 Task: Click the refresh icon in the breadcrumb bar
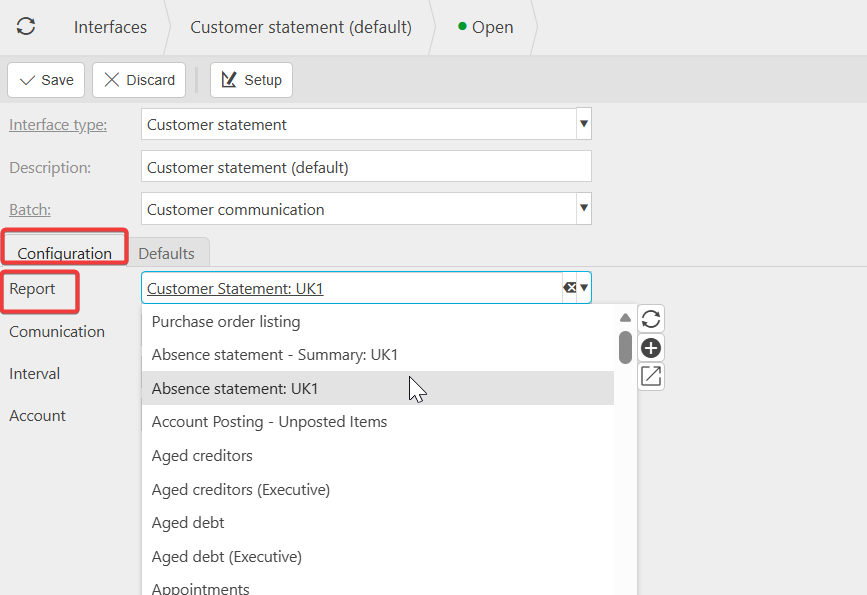pyautogui.click(x=26, y=27)
